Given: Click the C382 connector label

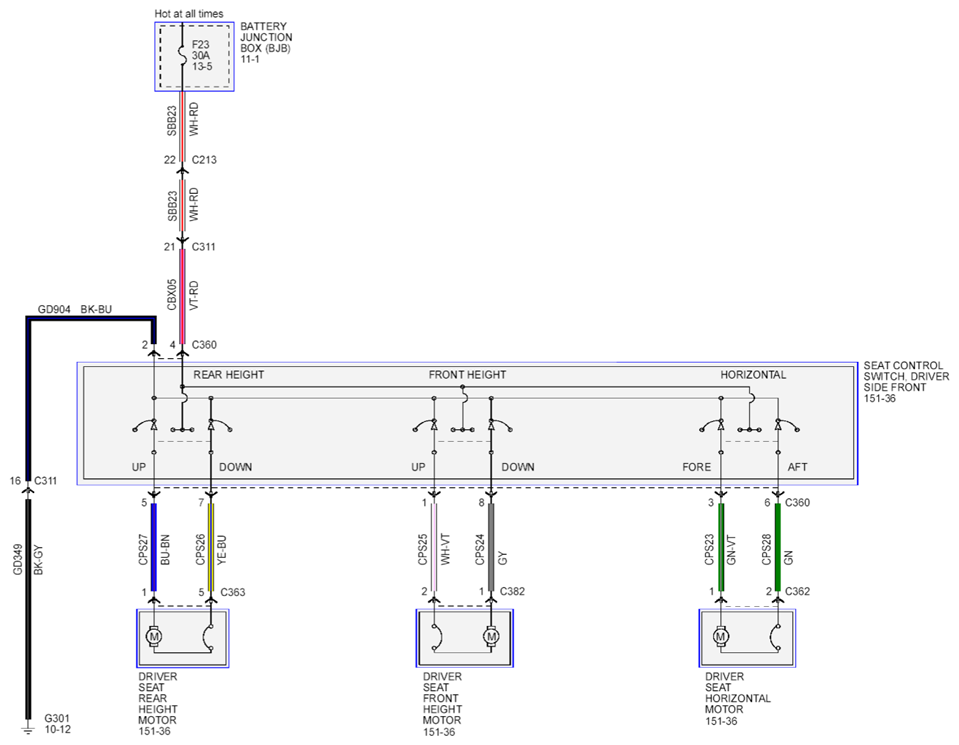Looking at the screenshot, I should pos(513,591).
